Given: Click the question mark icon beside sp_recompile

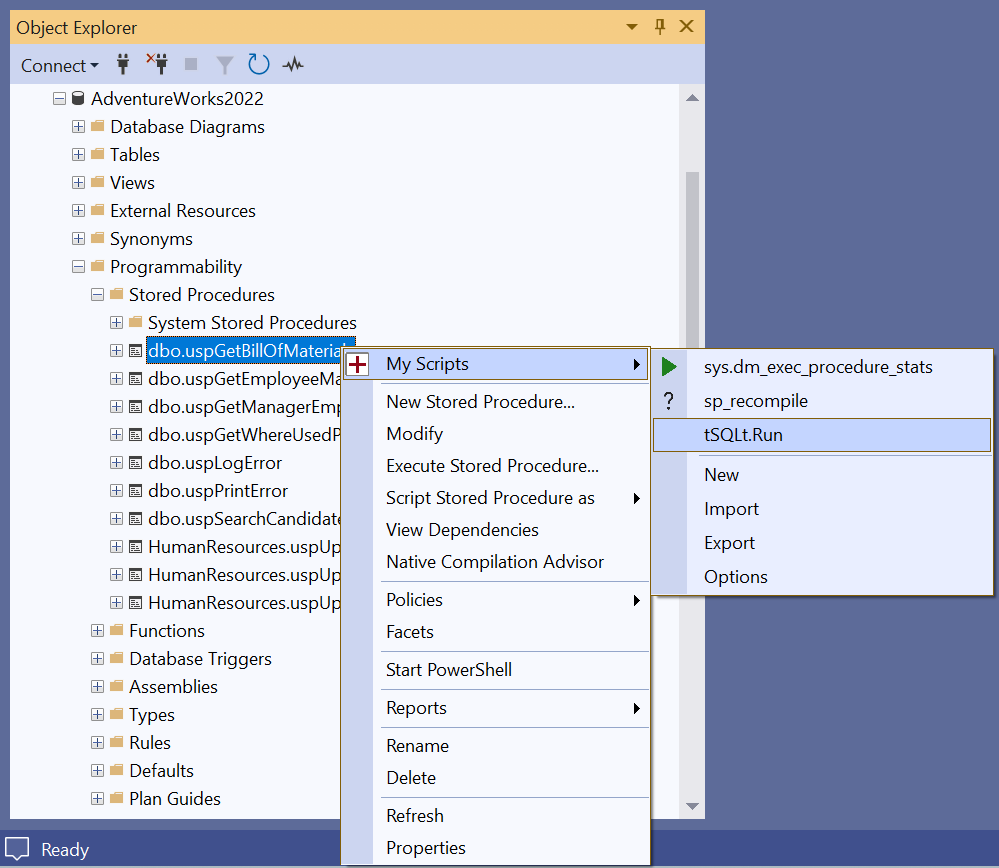Looking at the screenshot, I should point(669,401).
